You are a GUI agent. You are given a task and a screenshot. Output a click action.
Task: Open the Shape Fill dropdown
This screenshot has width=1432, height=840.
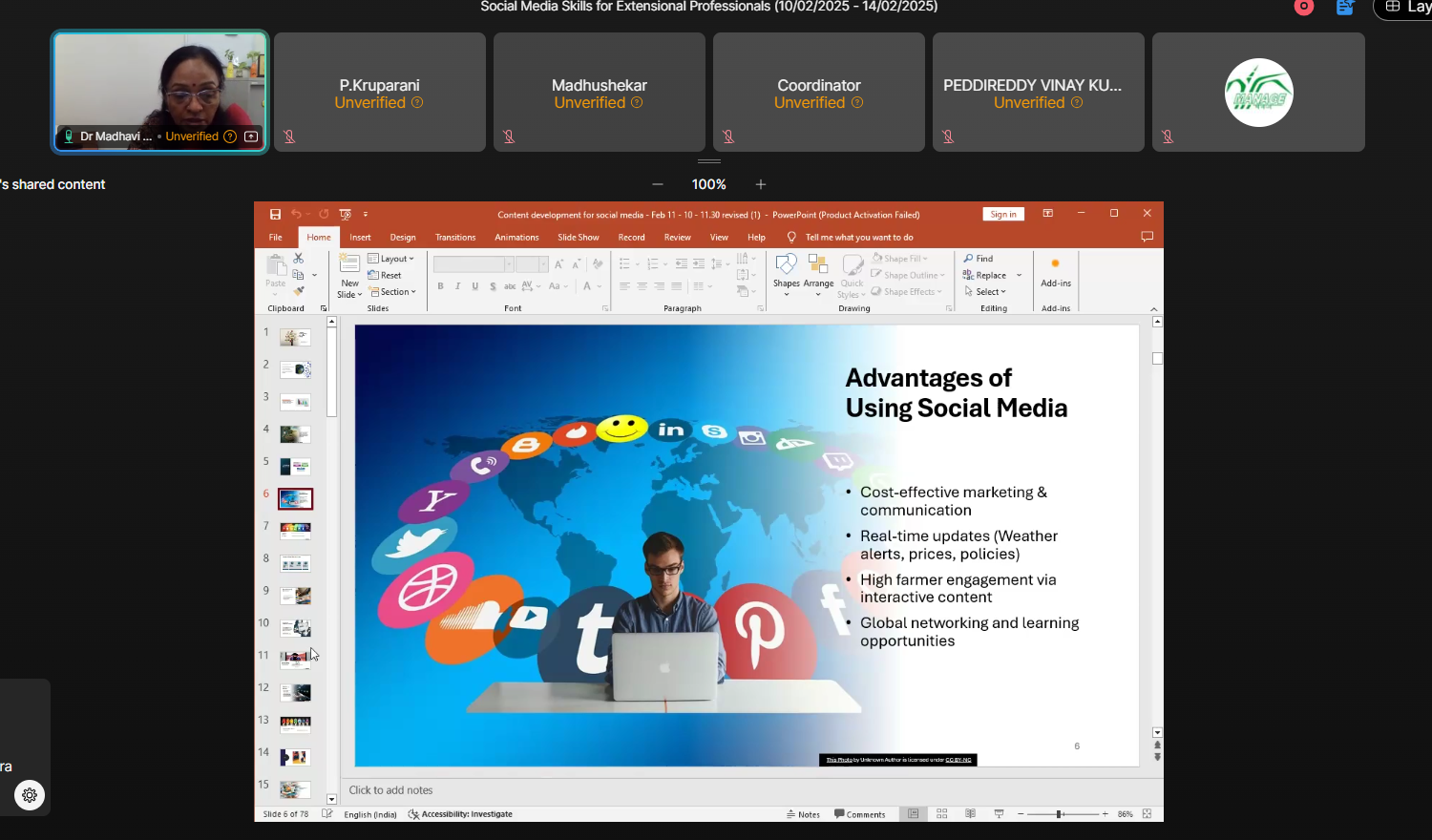[x=899, y=259]
